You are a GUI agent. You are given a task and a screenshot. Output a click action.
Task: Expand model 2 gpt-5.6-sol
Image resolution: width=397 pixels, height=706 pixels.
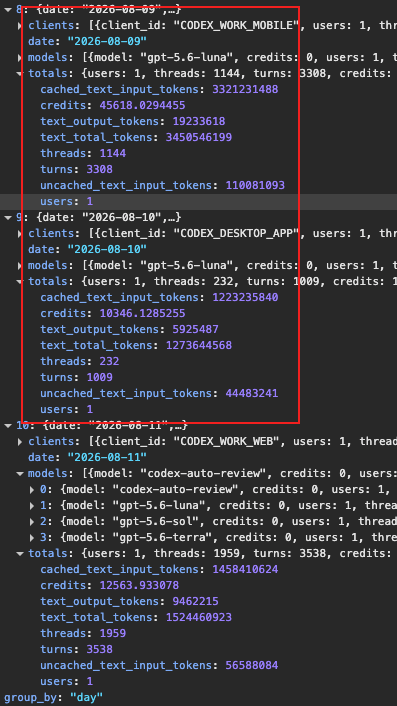point(32,522)
